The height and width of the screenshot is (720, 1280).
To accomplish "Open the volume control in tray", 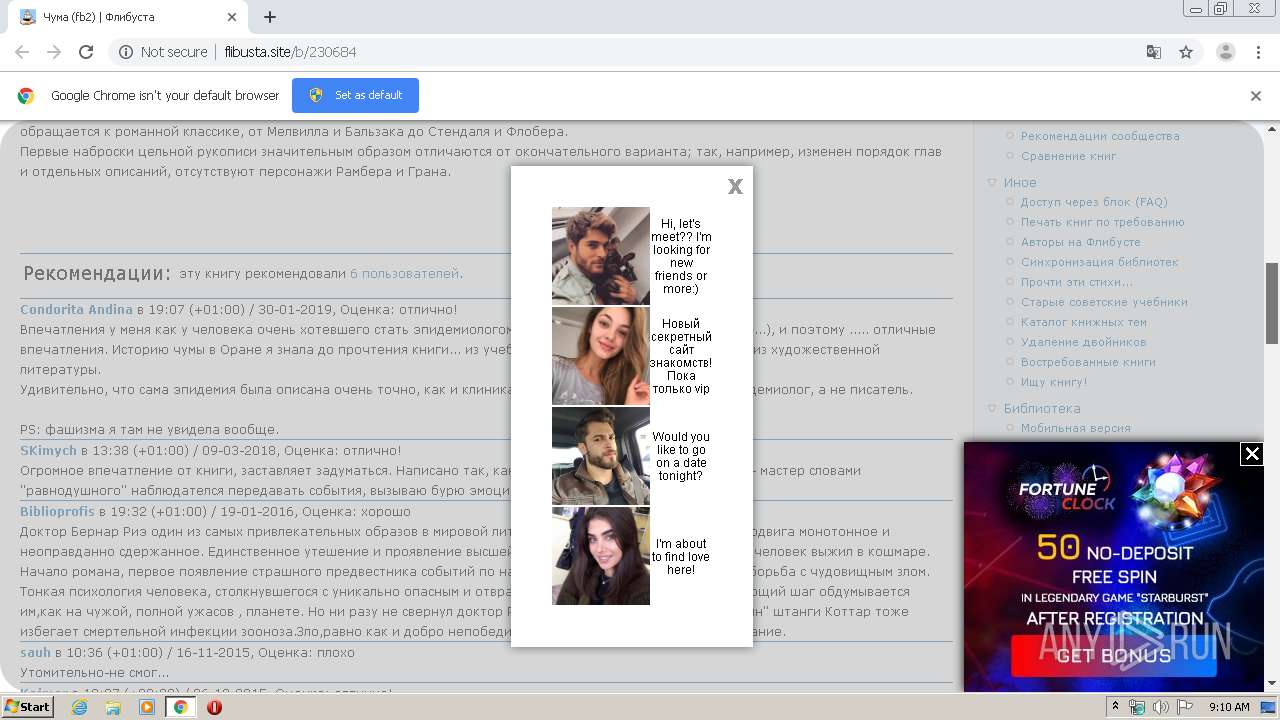I will (1161, 707).
